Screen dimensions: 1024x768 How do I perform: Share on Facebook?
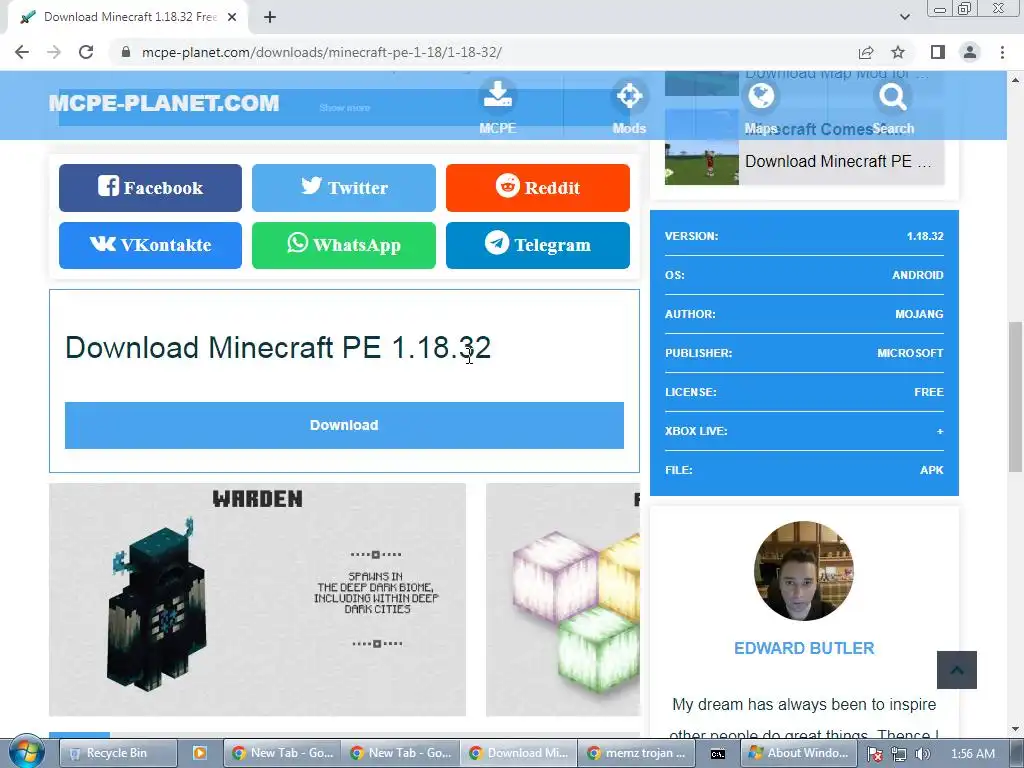tap(150, 187)
